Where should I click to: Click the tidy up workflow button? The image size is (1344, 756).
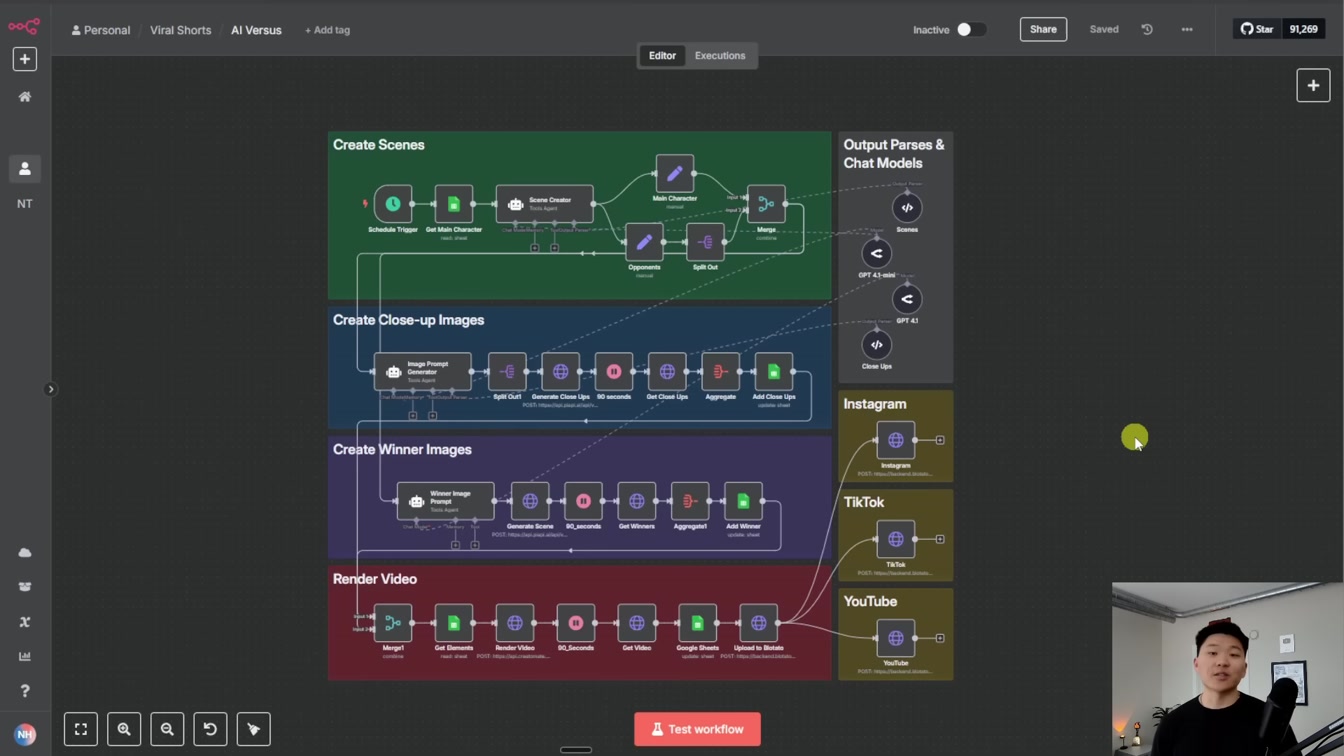tap(254, 729)
